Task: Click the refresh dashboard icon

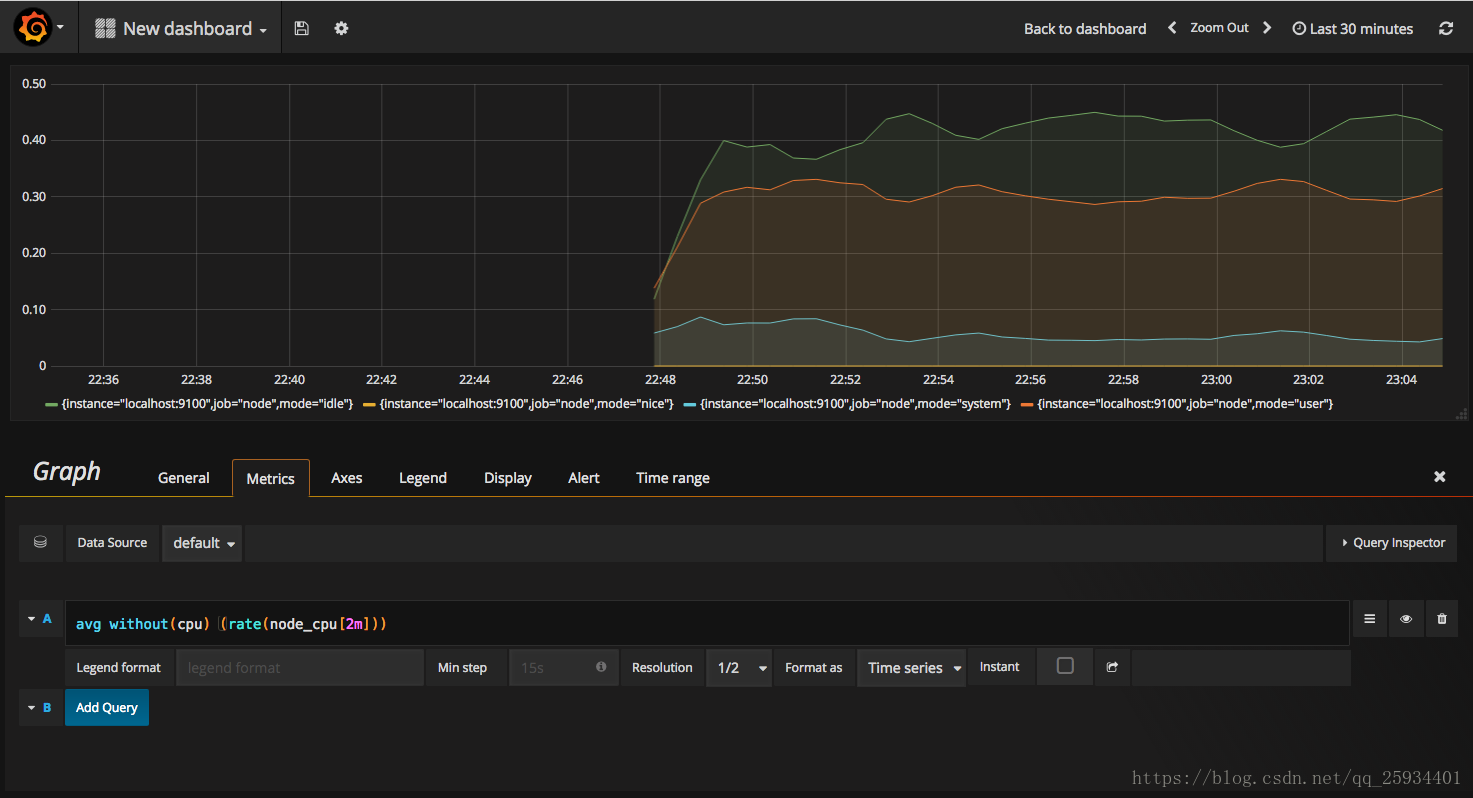Action: pos(1446,28)
